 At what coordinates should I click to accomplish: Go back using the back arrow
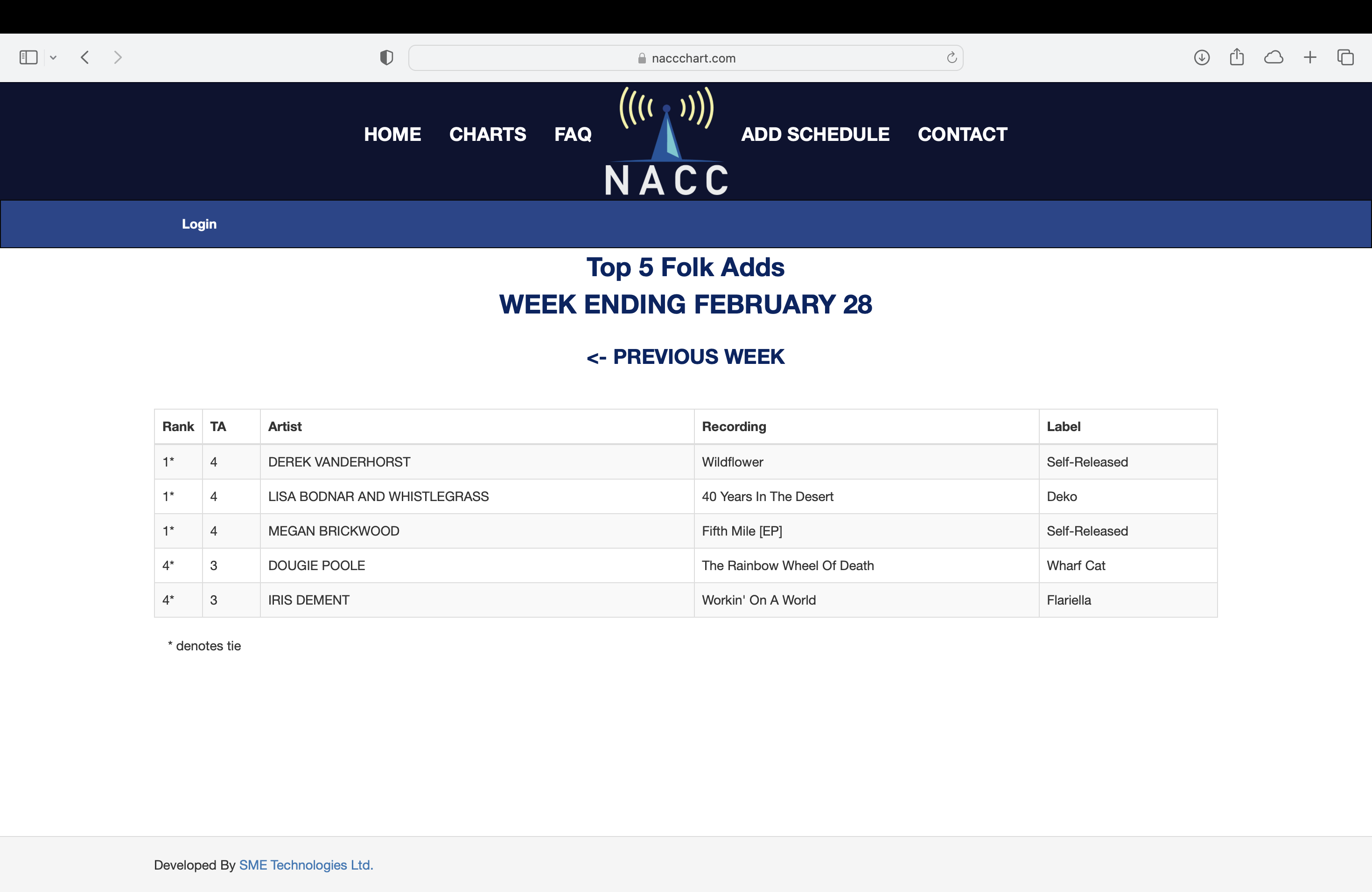coord(85,58)
